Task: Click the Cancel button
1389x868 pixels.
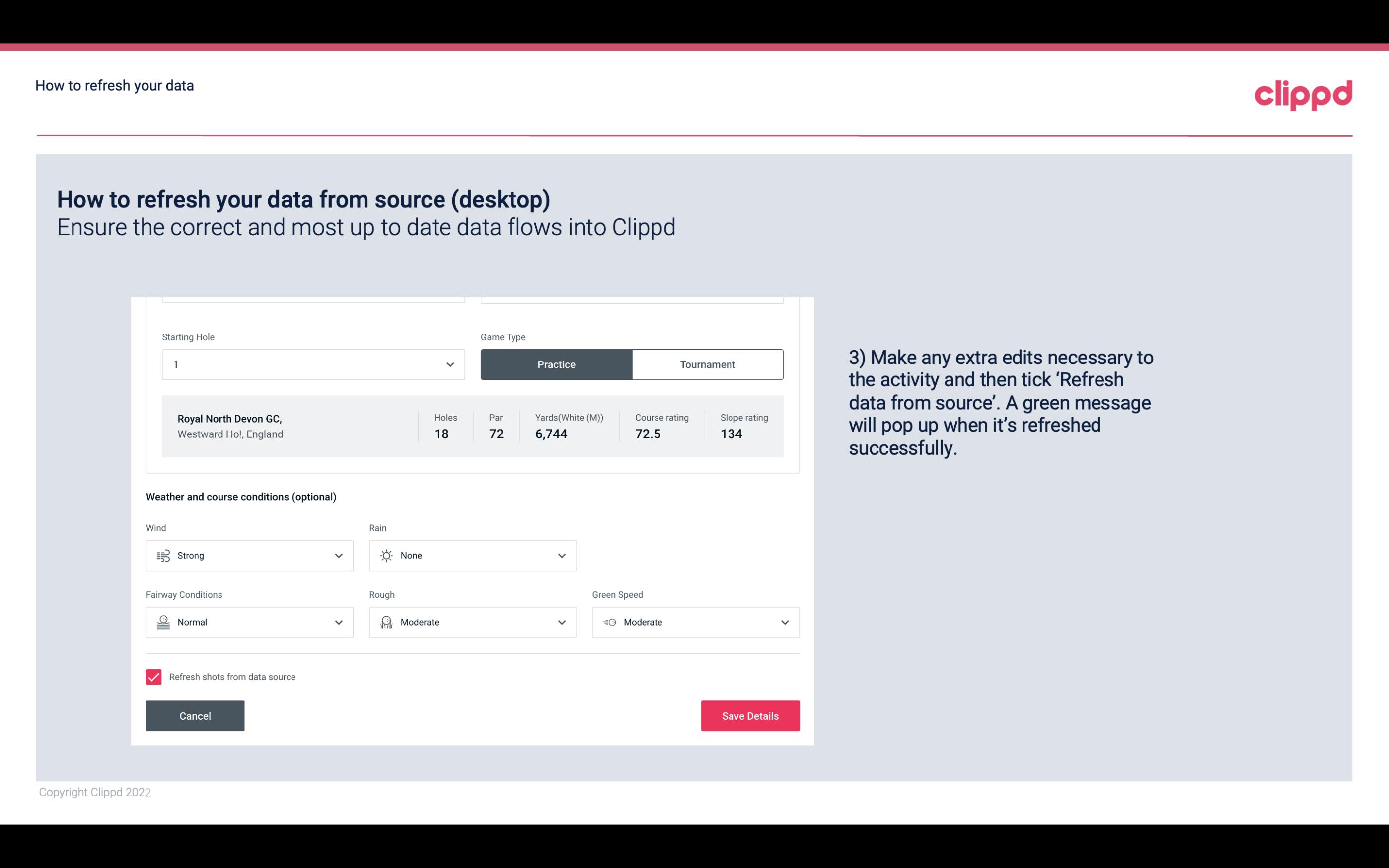Action: click(195, 715)
